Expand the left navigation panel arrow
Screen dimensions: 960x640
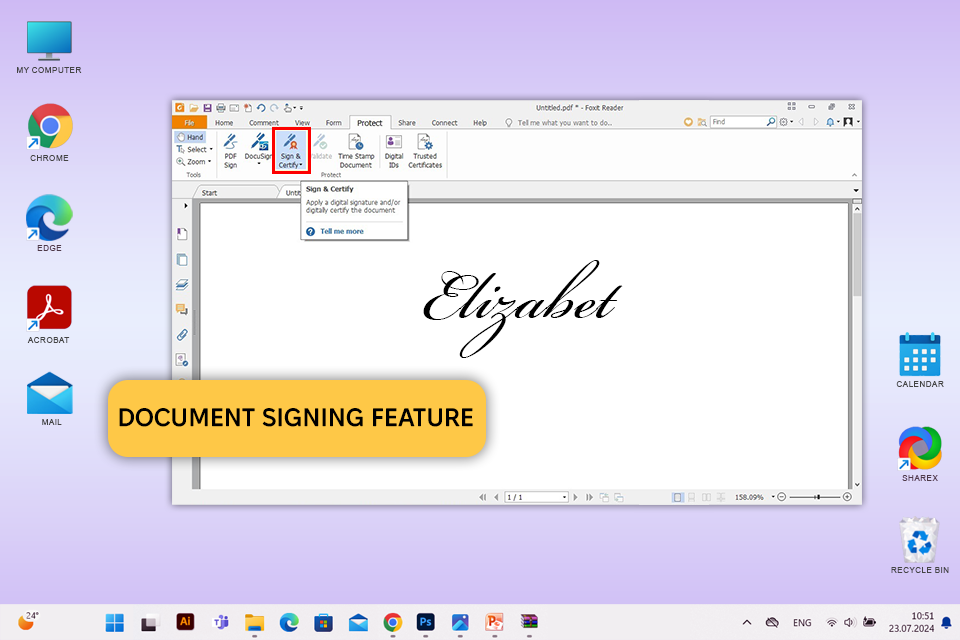186,206
